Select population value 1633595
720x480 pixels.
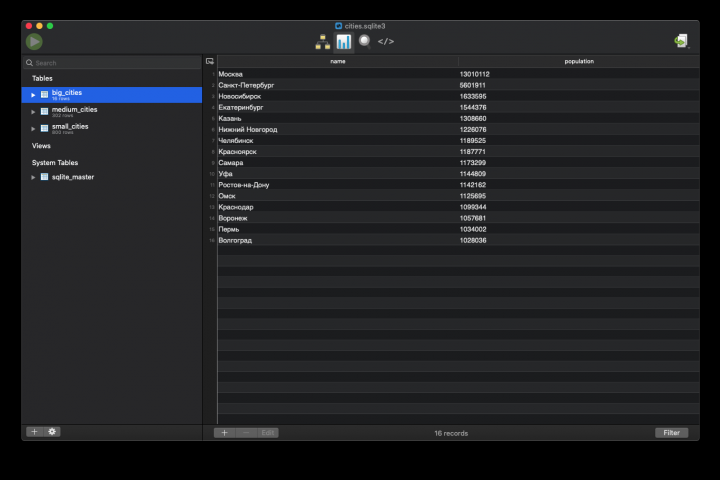473,96
